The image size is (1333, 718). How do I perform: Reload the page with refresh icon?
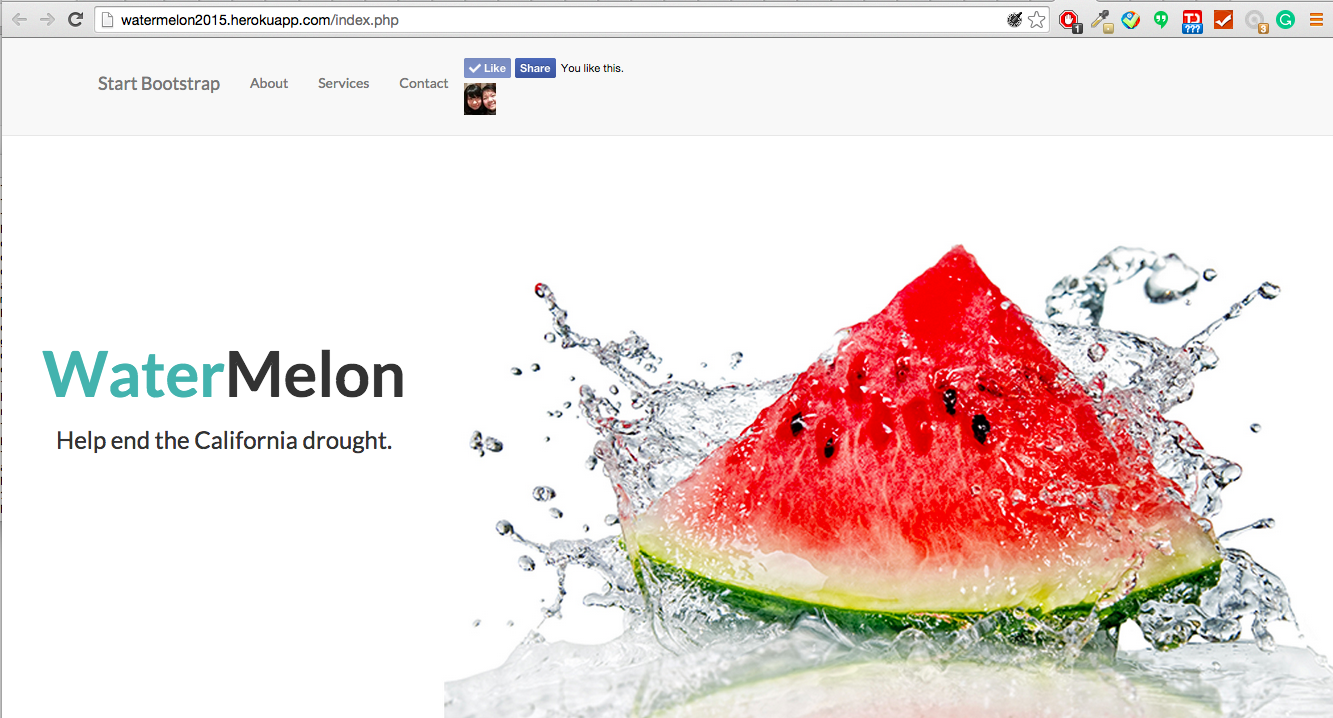pos(75,19)
